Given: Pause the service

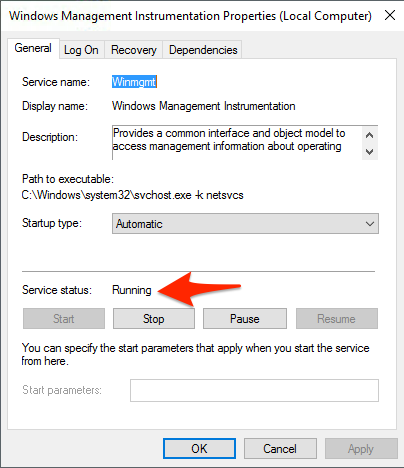Looking at the screenshot, I should (x=245, y=319).
